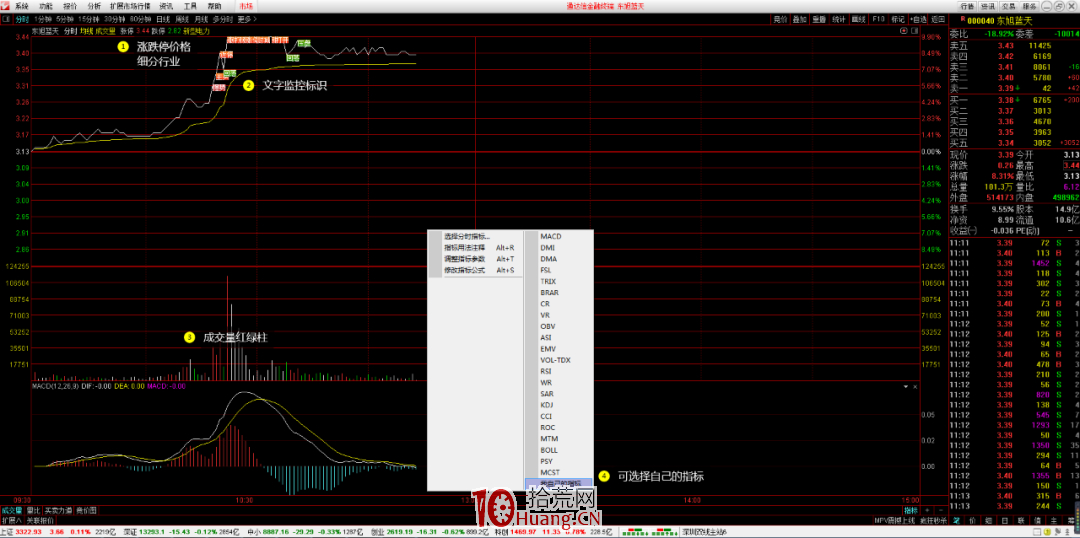1080x538 pixels.
Task: Toggle the 叠加 overlay option
Action: tap(799, 19)
